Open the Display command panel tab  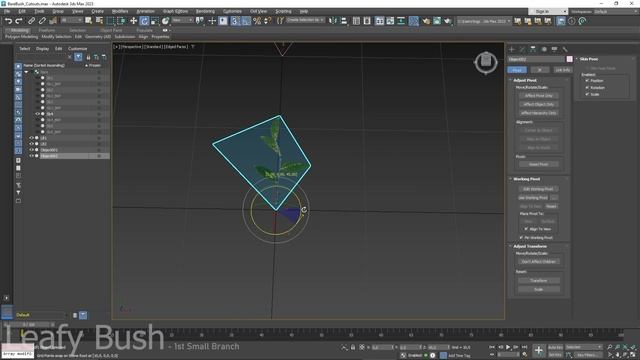[x=554, y=49]
